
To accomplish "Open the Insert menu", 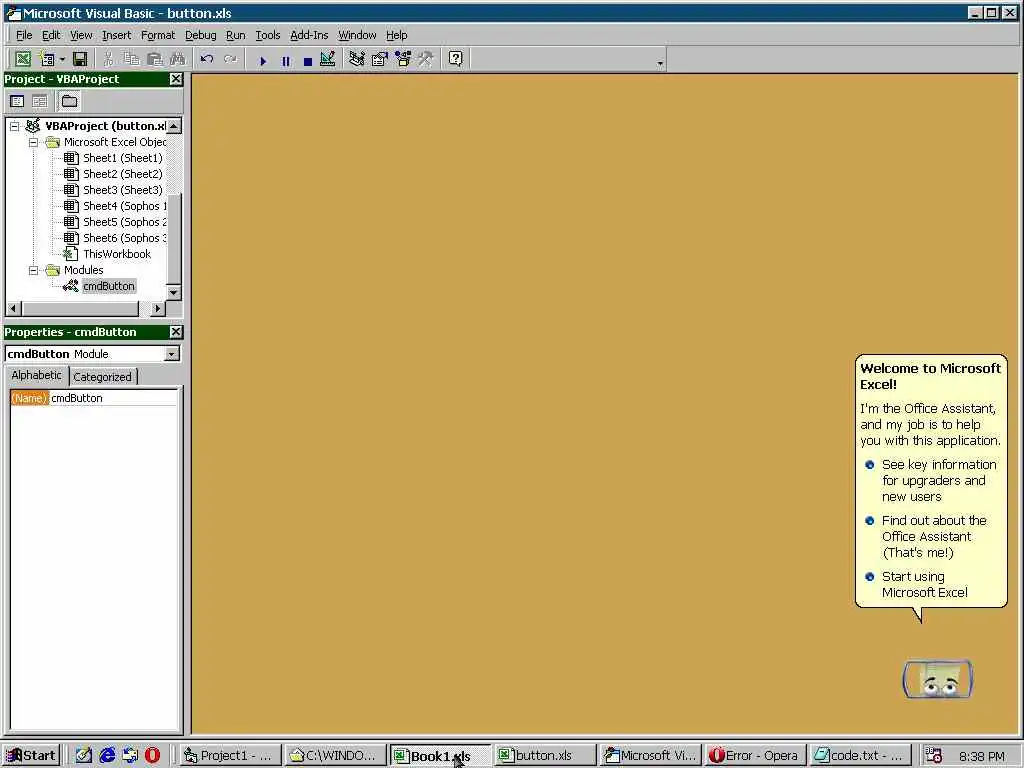I will (x=116, y=35).
